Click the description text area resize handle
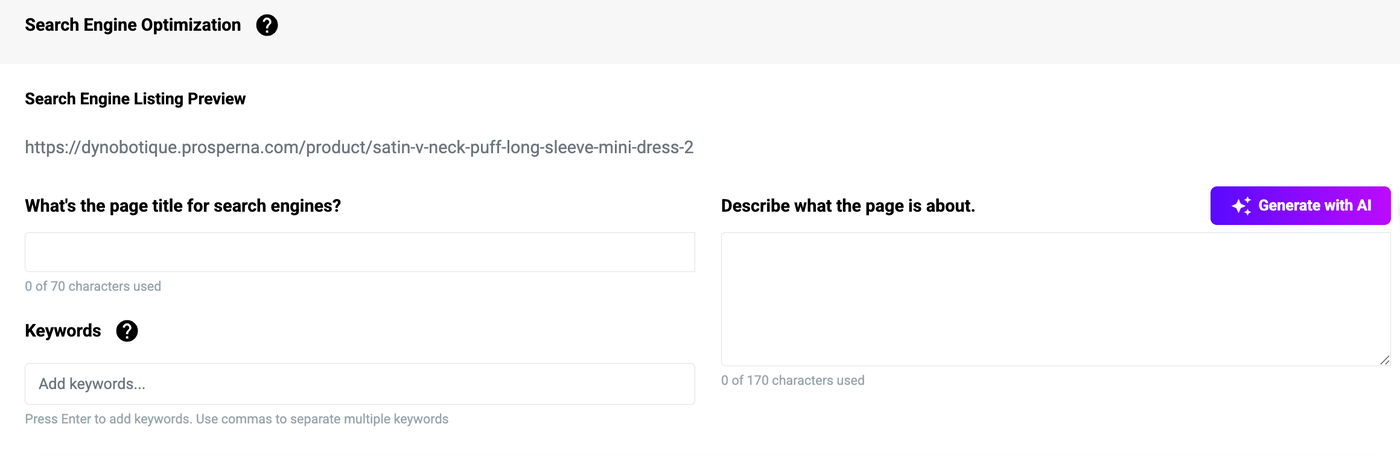Viewport: 1400px width, 456px height. tap(1384, 359)
